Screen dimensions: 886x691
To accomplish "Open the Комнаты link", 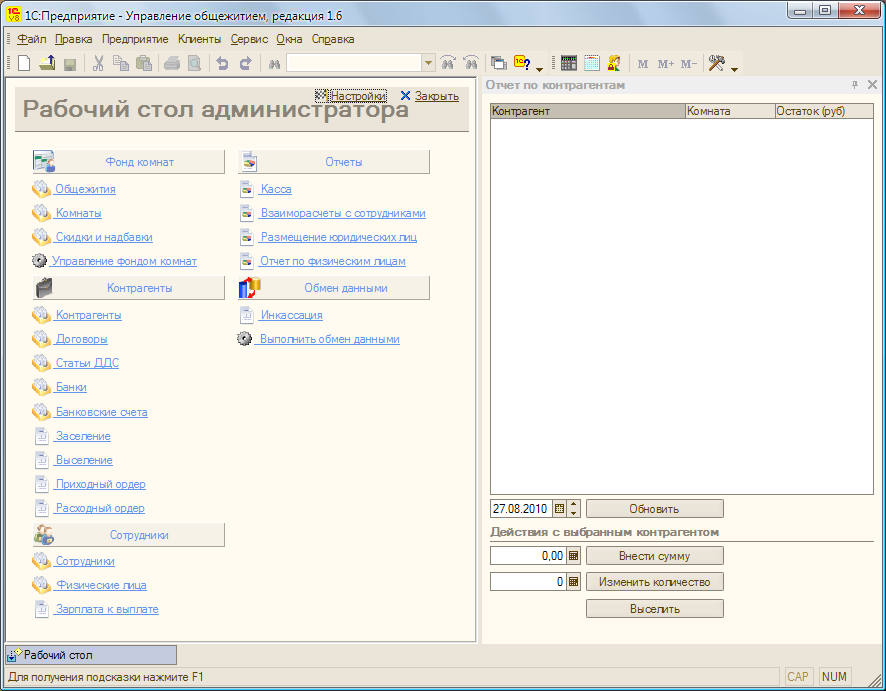I will (79, 213).
